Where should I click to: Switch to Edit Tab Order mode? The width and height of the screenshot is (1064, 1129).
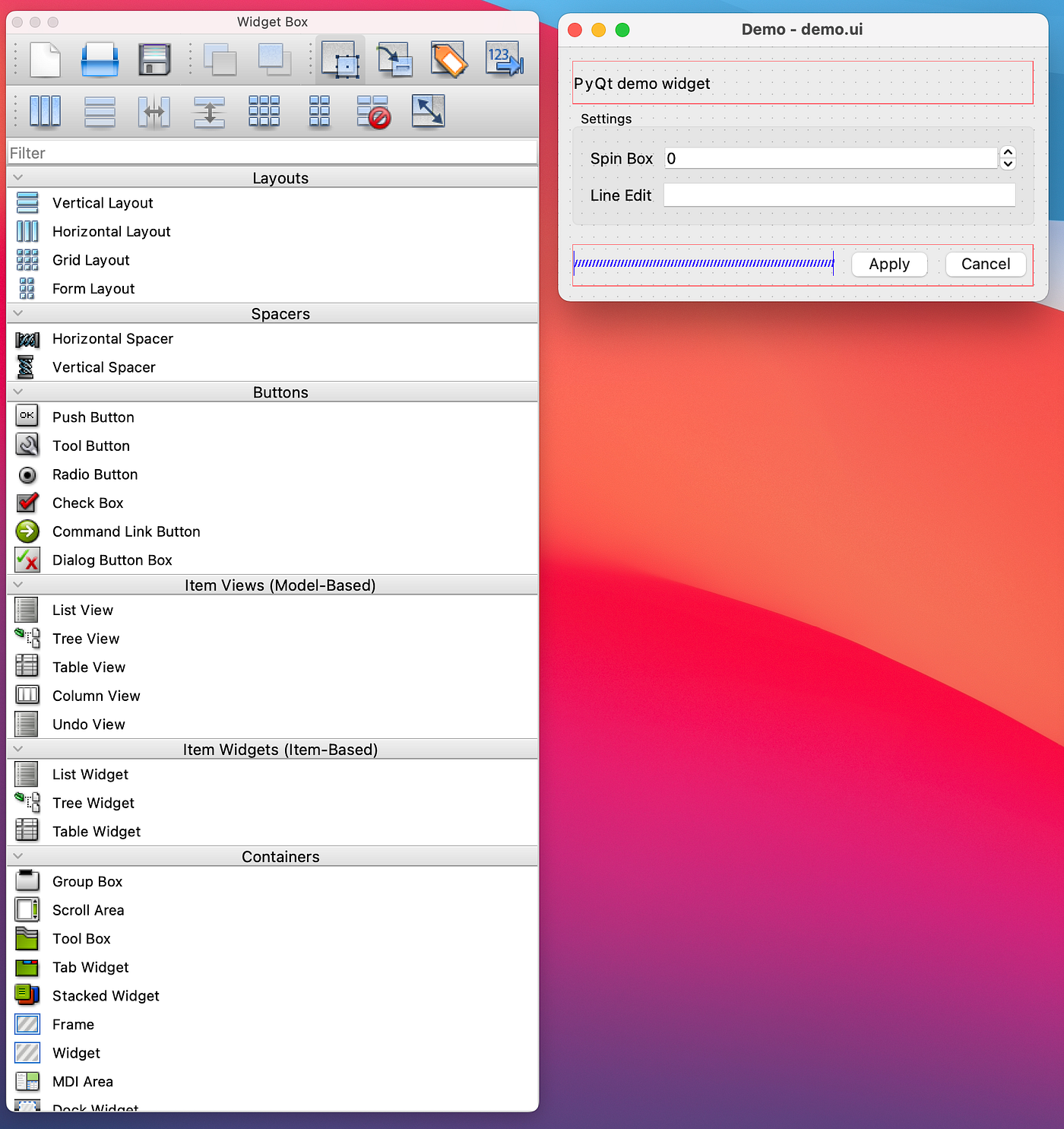click(504, 59)
